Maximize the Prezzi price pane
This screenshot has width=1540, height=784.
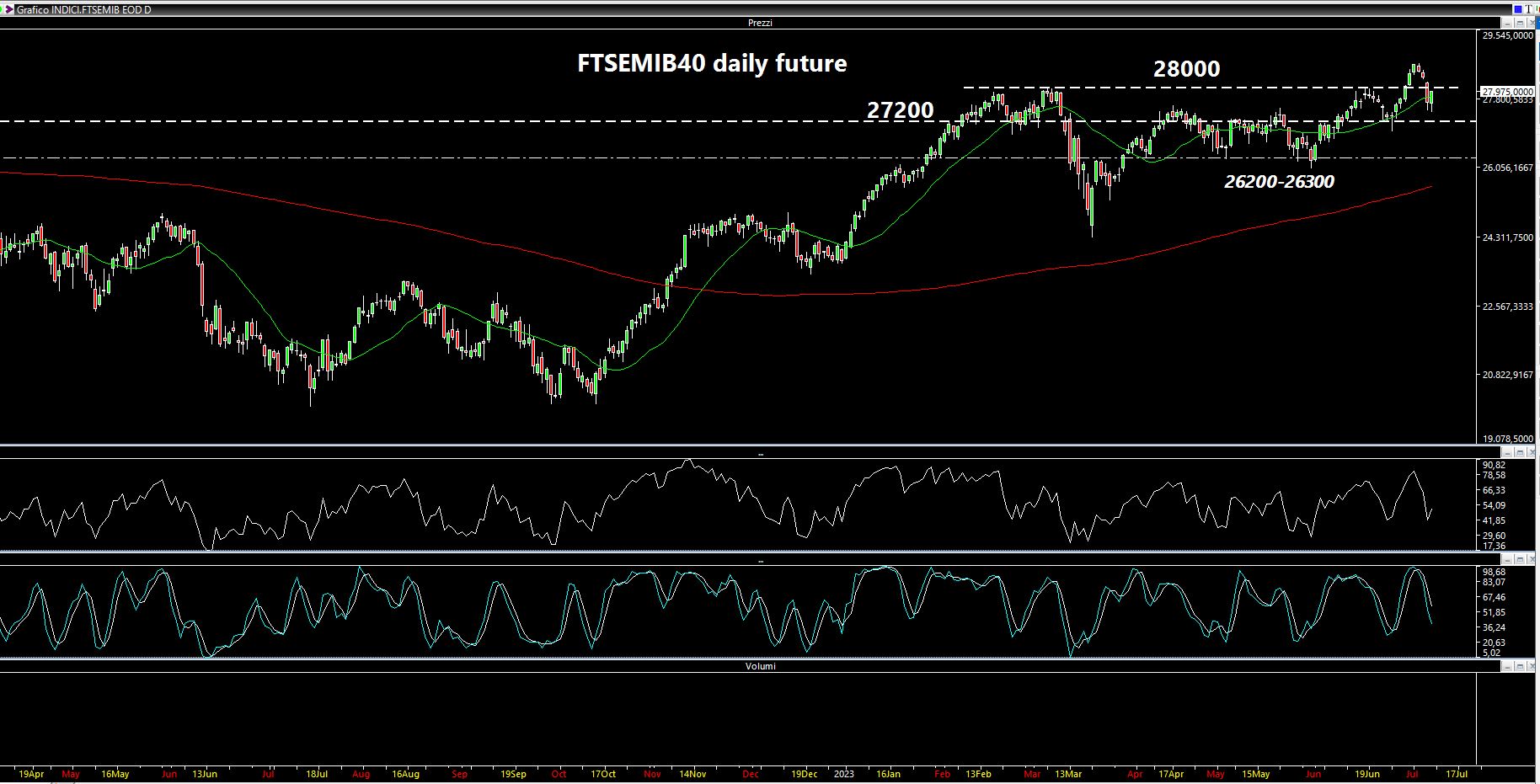(x=1520, y=23)
